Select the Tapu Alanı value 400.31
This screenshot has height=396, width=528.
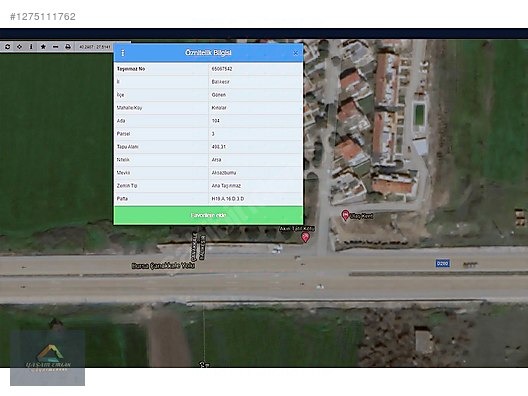[x=219, y=147]
